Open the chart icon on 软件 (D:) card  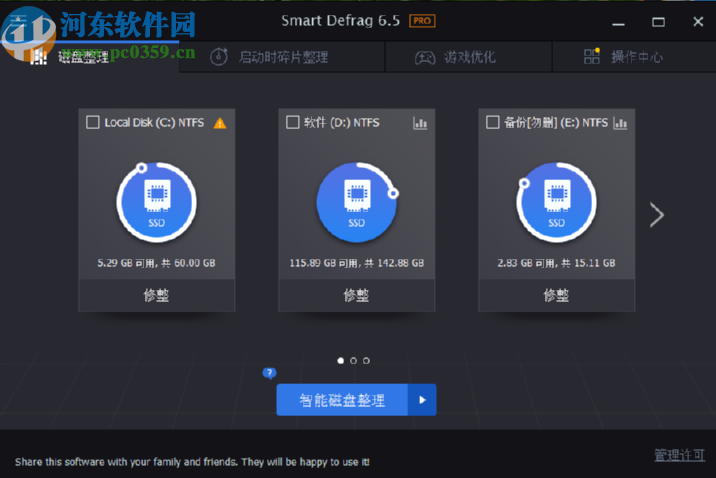(x=420, y=123)
